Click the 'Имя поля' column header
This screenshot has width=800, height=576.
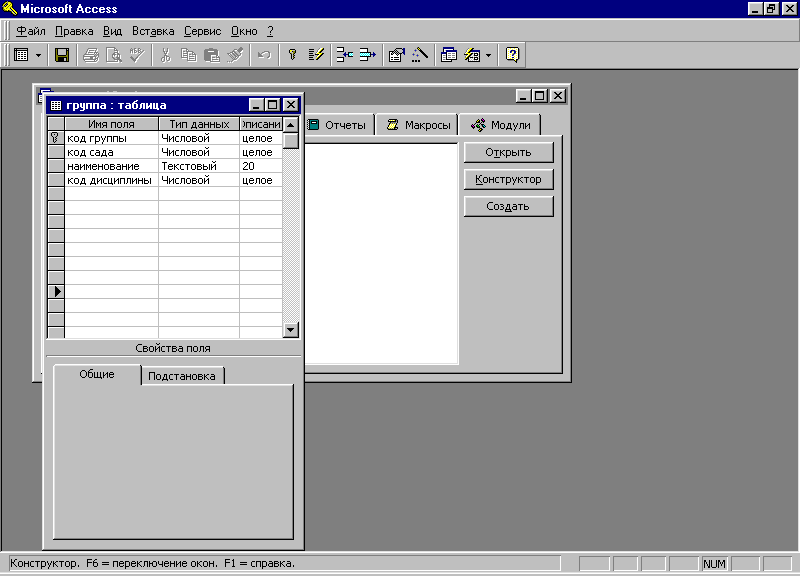pyautogui.click(x=111, y=124)
